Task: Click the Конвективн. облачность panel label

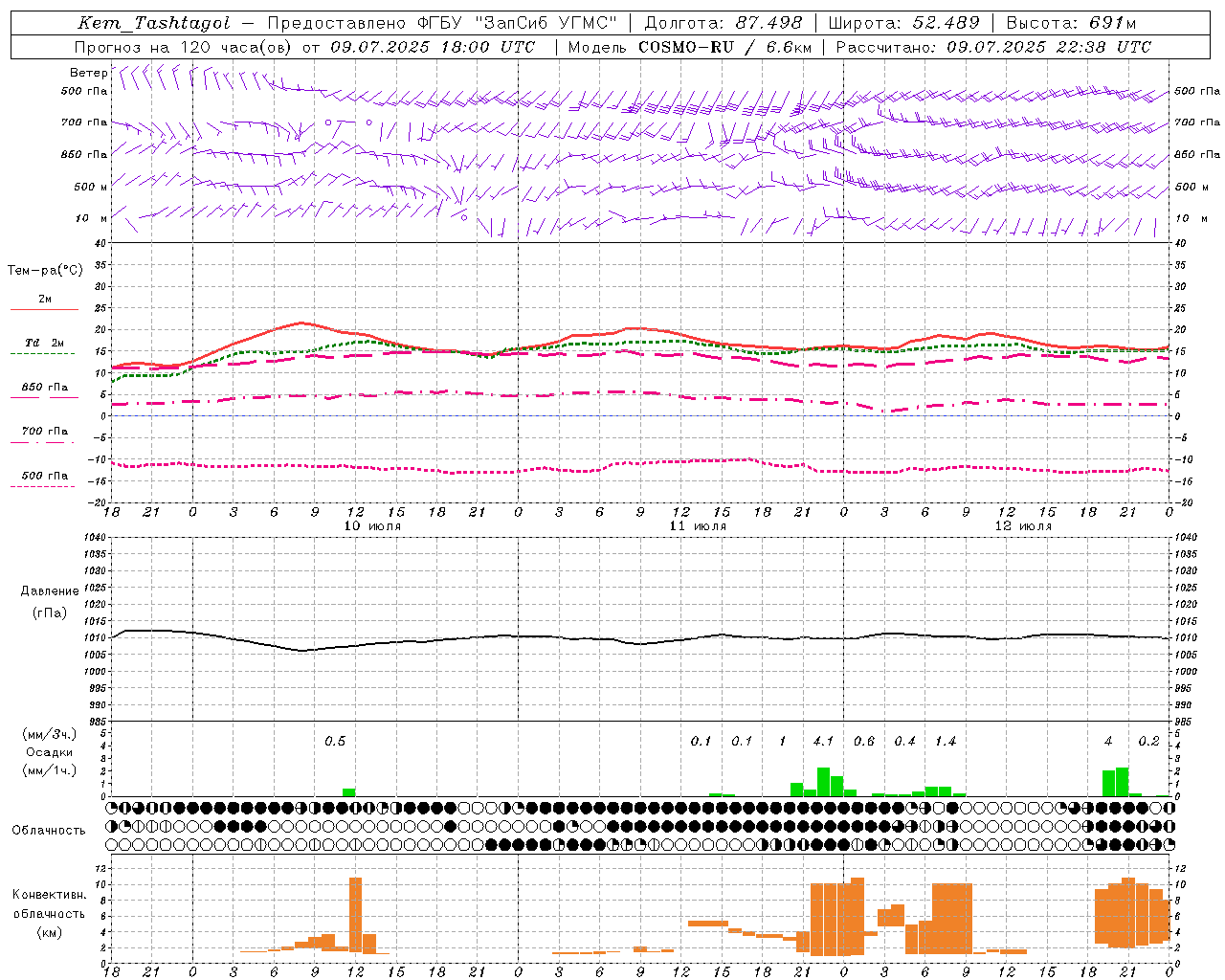Action: [x=49, y=913]
